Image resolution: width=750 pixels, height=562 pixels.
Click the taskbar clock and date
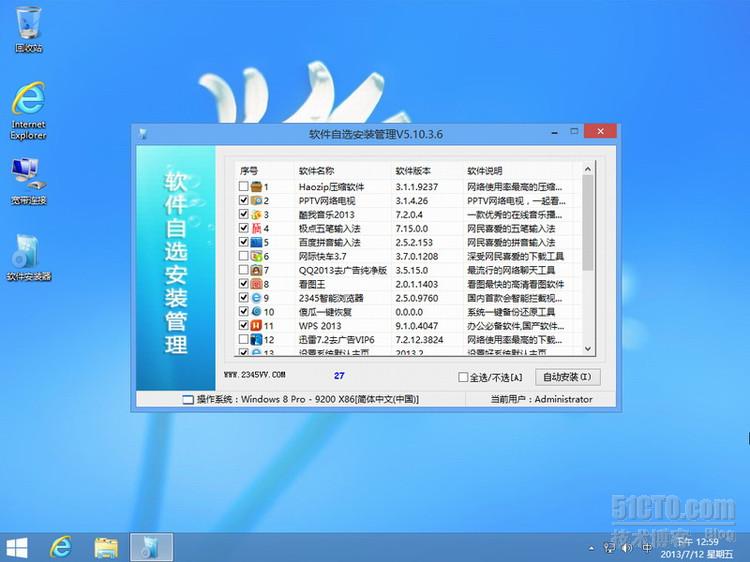click(x=697, y=548)
